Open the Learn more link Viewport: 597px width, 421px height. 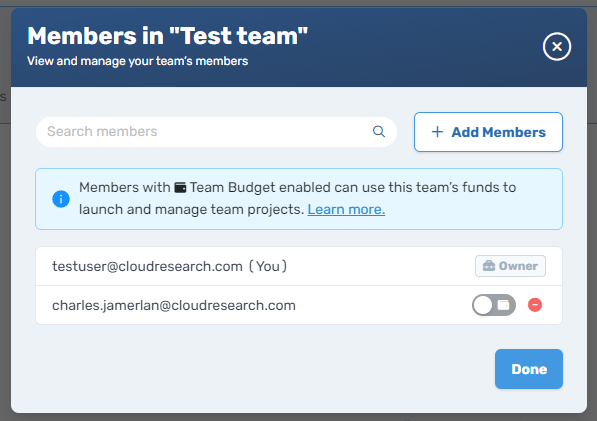tap(346, 209)
